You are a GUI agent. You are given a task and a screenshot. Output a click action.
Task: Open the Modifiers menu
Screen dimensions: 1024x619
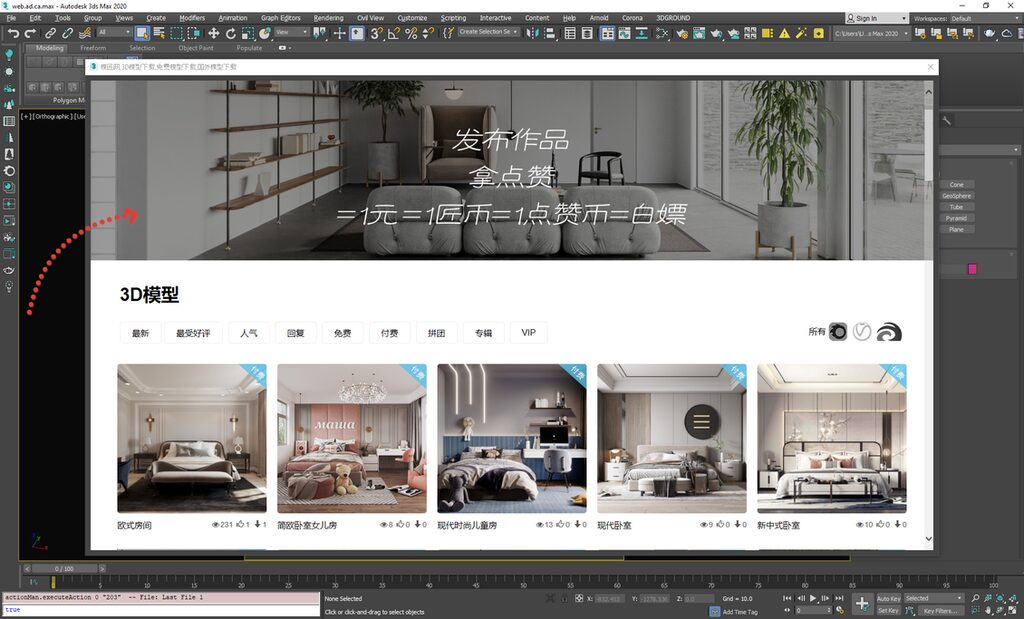tap(191, 18)
